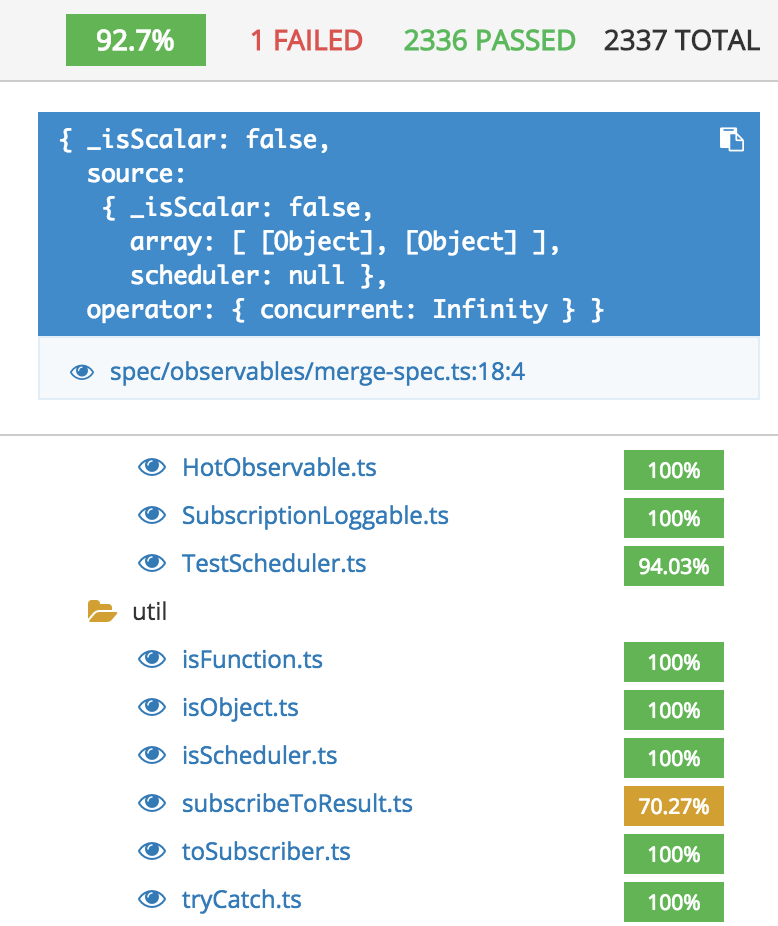Open spec/observables/merge-spec.ts:18:4 link
Image resolution: width=778 pixels, height=926 pixels.
(x=317, y=372)
